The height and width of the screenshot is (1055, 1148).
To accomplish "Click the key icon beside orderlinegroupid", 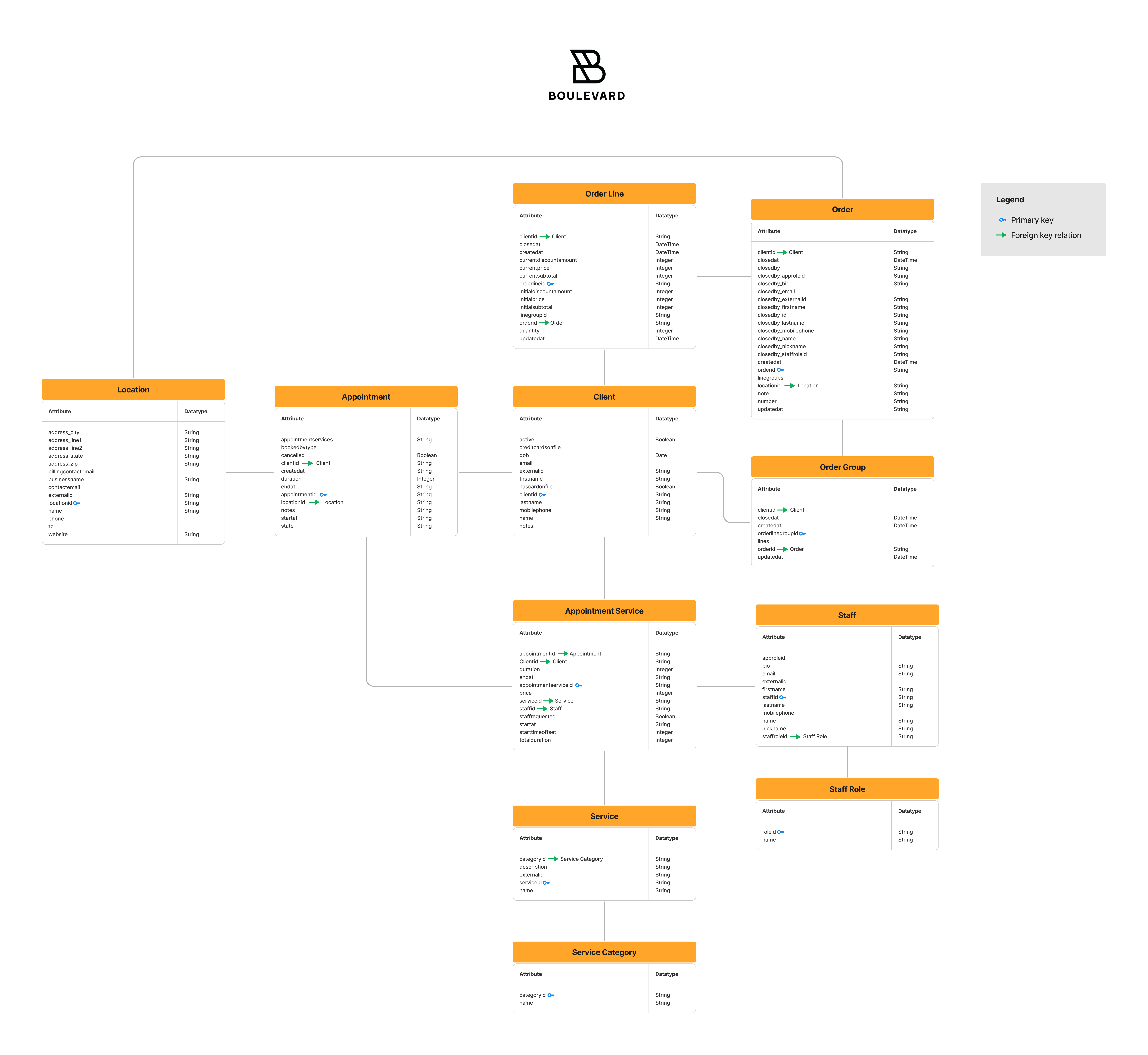I will pos(802,534).
